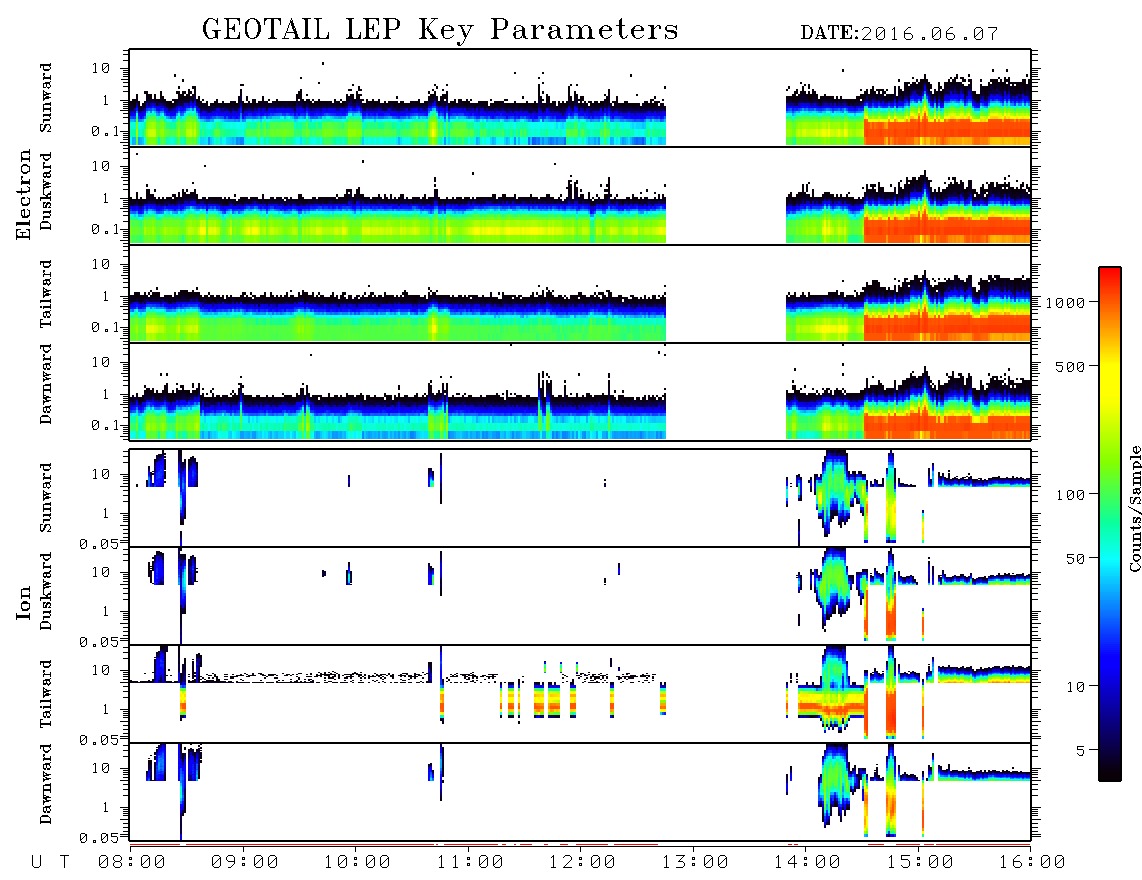
Task: Click the Electron "Dawnward" axis label
Action: click(x=46, y=384)
